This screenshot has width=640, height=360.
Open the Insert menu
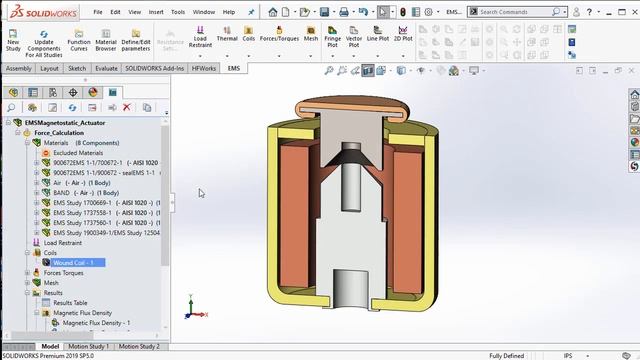pyautogui.click(x=156, y=12)
